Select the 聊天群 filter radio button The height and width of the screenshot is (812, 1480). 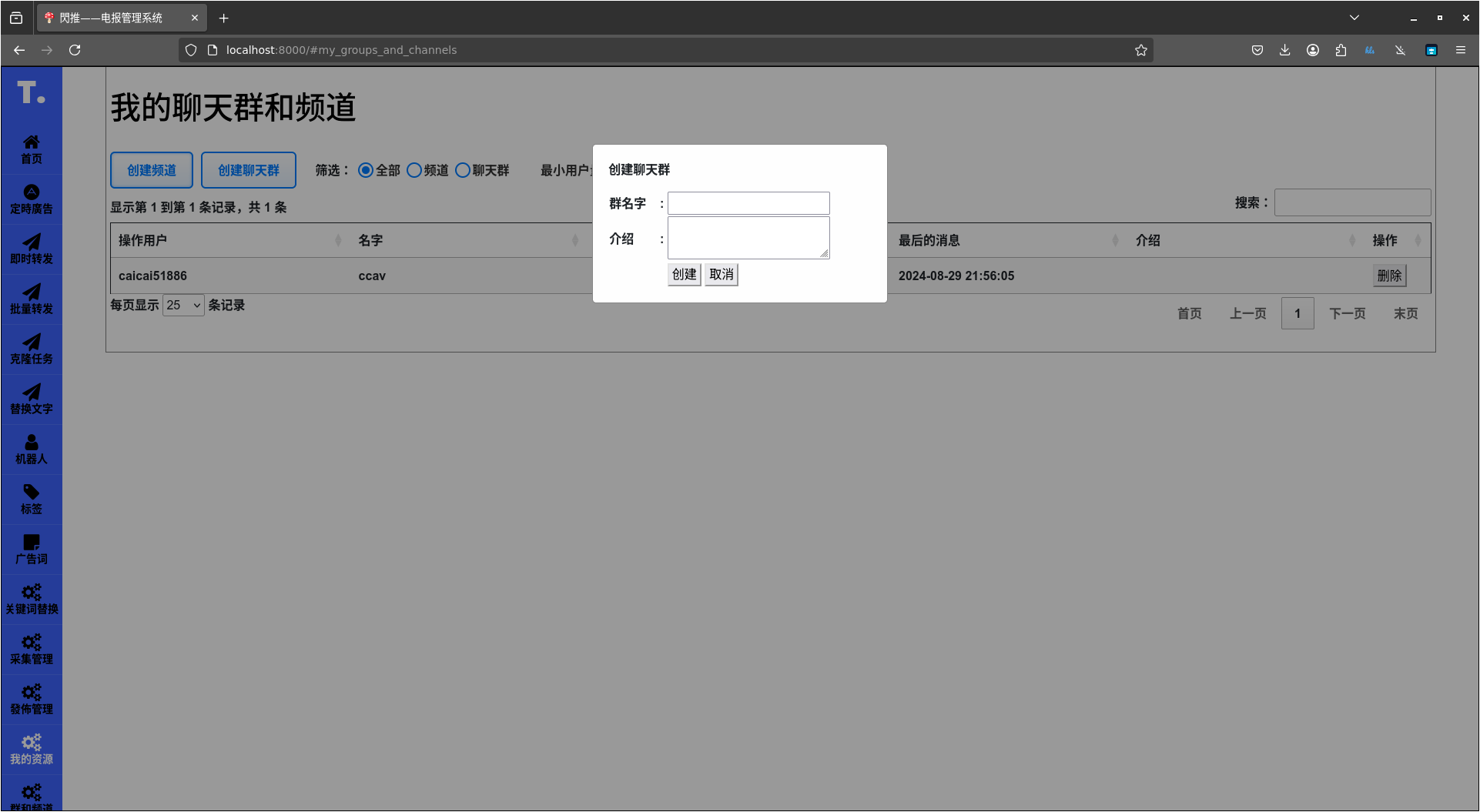[x=463, y=170]
